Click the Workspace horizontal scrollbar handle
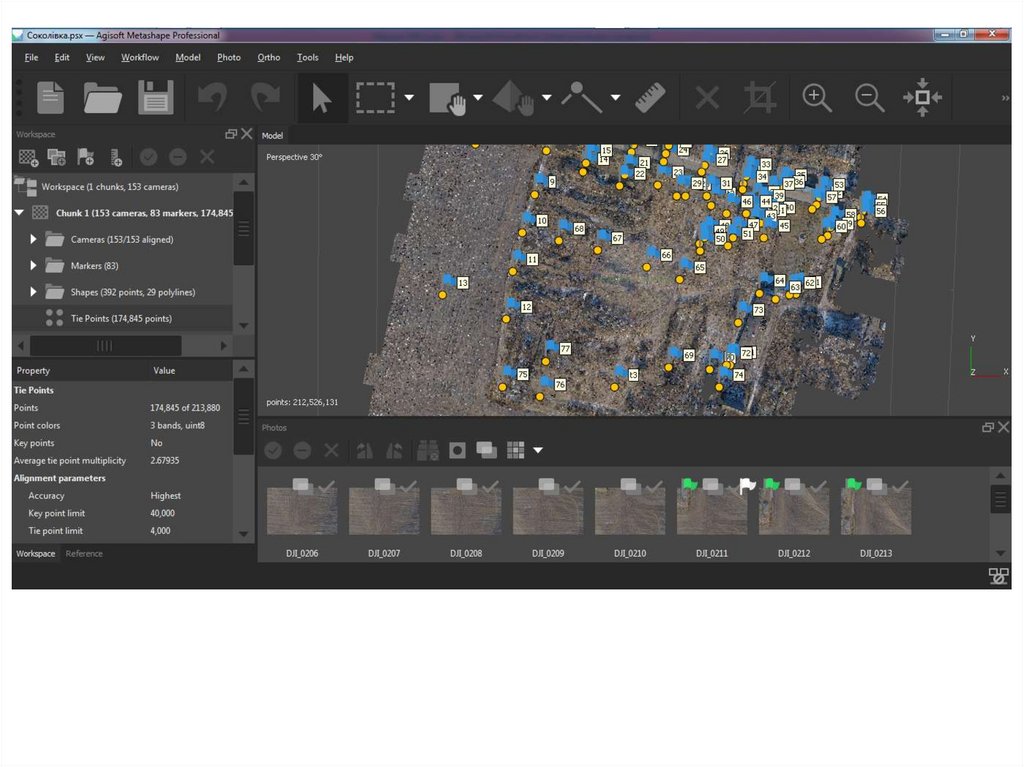Screen dimensions: 1024x767 tap(105, 345)
